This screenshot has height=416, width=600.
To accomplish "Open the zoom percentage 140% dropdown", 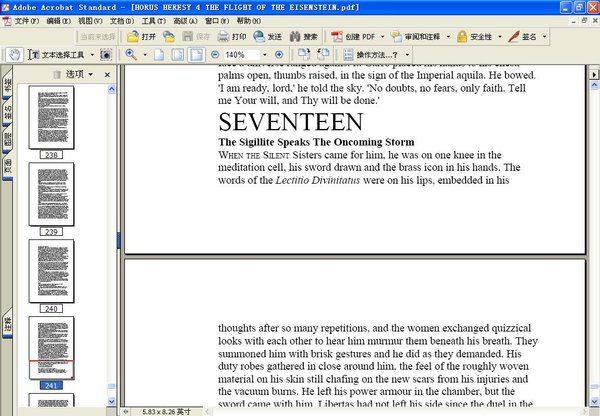I will coord(263,54).
